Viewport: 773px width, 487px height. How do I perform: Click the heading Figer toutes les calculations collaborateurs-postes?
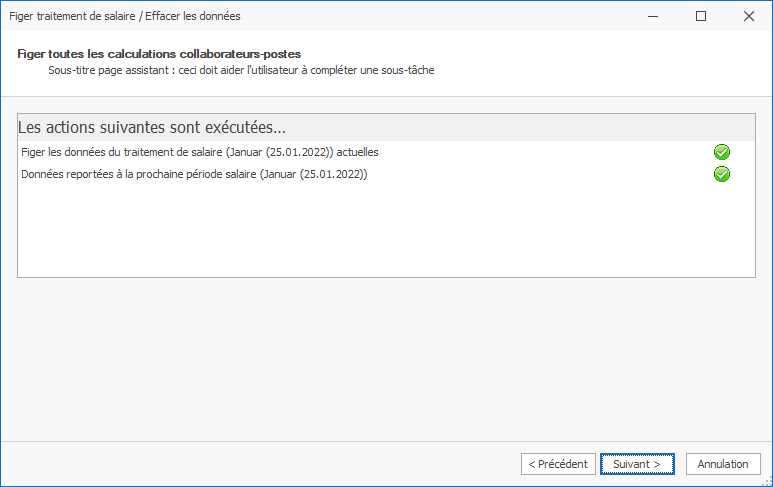pos(159,53)
